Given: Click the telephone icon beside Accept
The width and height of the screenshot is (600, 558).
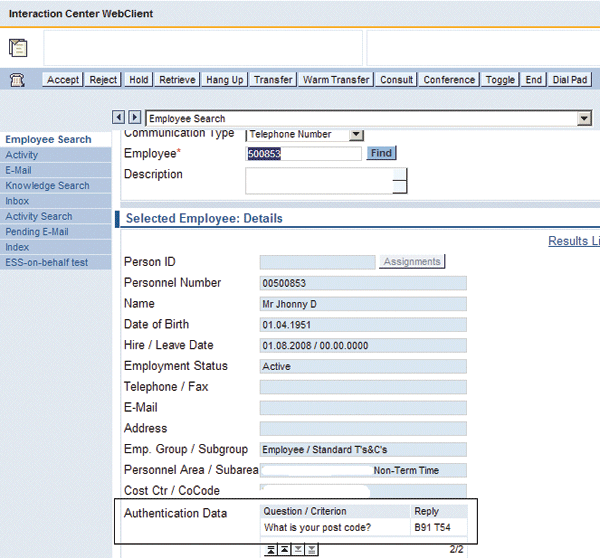Looking at the screenshot, I should (x=18, y=80).
